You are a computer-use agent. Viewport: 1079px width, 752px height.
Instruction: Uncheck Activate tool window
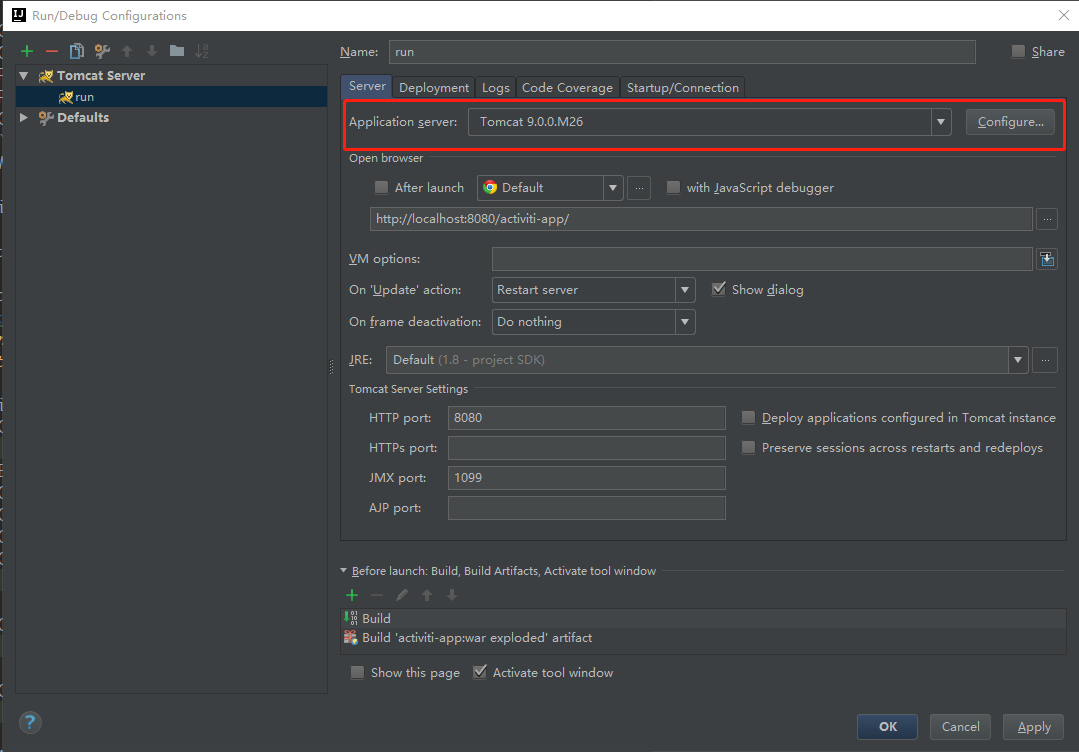(480, 672)
